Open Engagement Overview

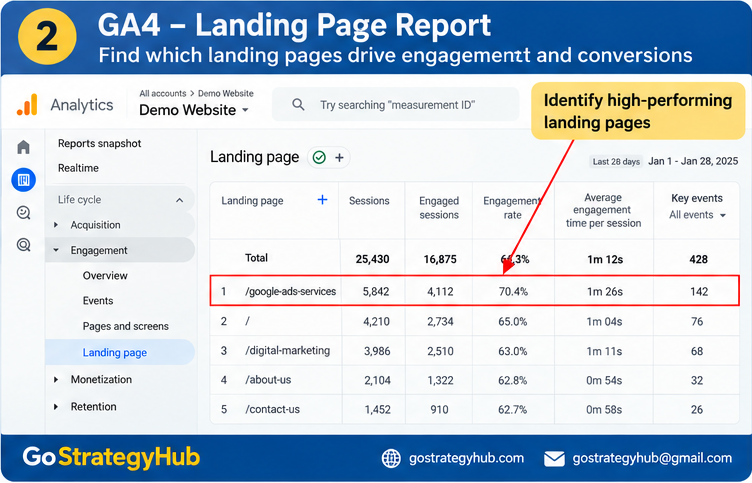pyautogui.click(x=105, y=276)
